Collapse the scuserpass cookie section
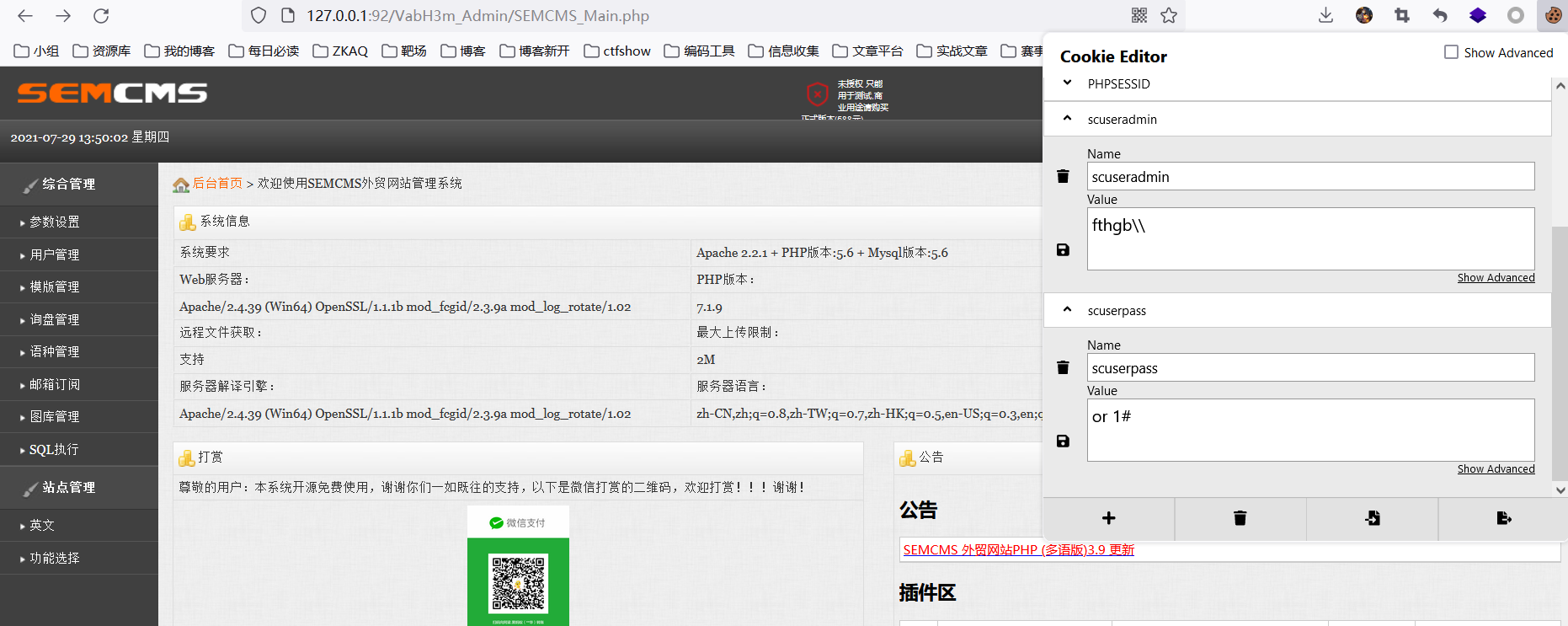This screenshot has height=626, width=1568. point(1068,310)
